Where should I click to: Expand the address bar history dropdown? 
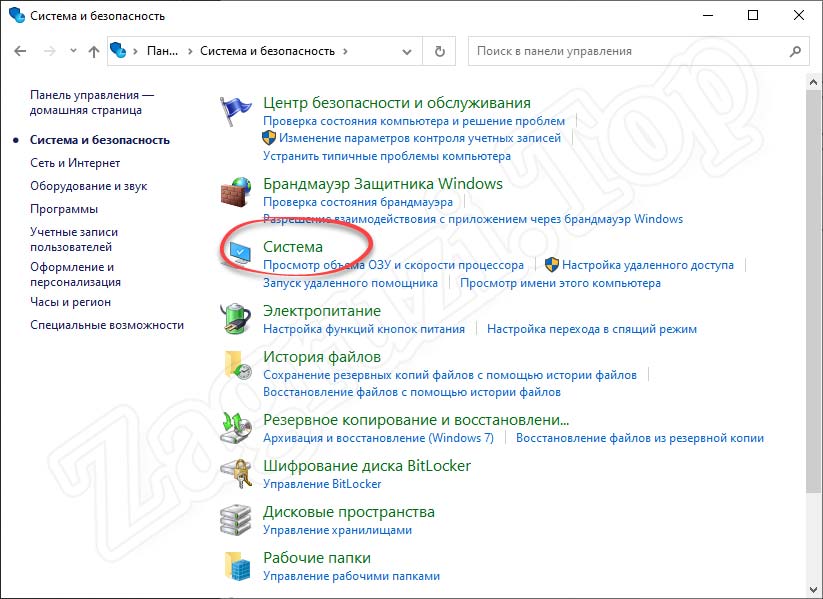[406, 50]
